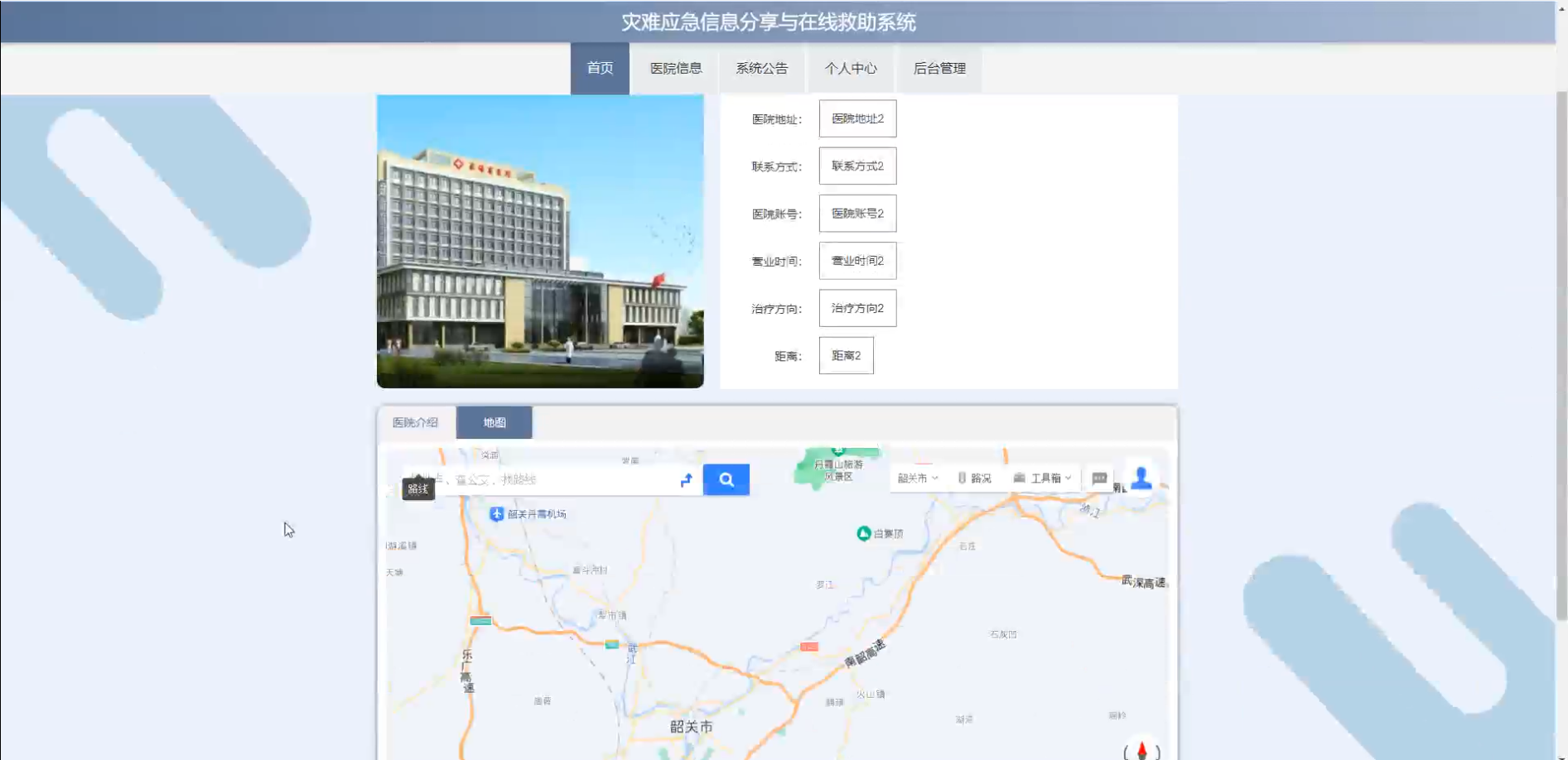Click the map feedback message icon
1568x760 pixels.
point(1099,479)
